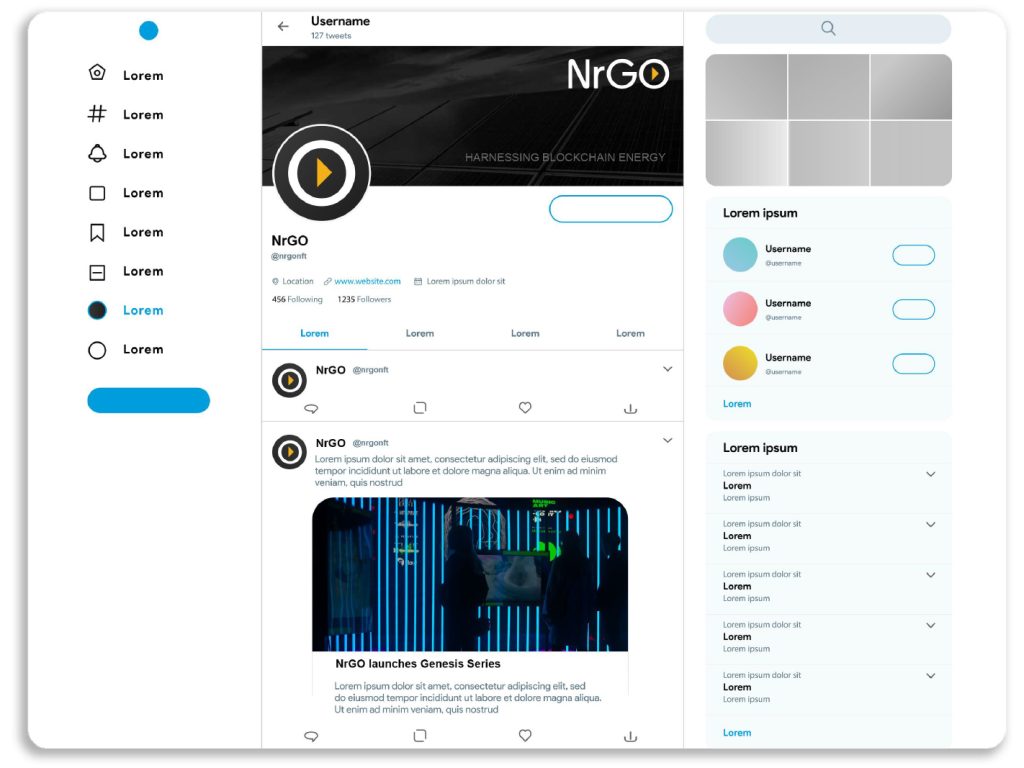Open Bookmarks from the sidebar icon
1024x768 pixels.
point(96,231)
